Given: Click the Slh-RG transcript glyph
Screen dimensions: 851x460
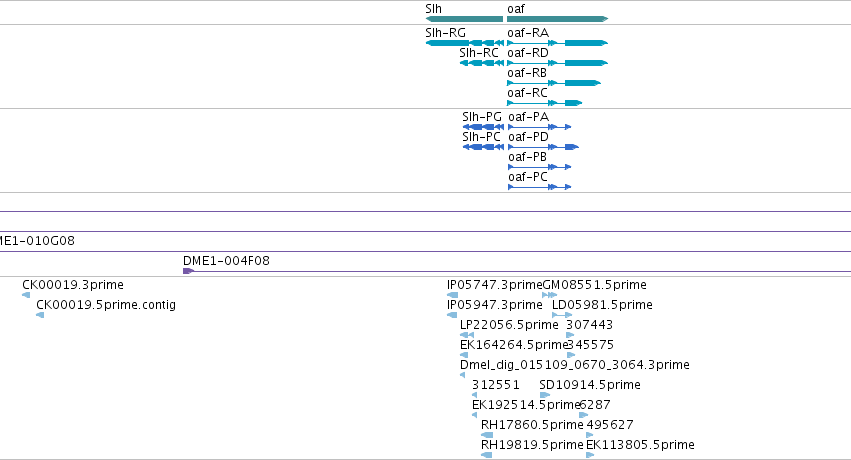Looking at the screenshot, I should [464, 43].
